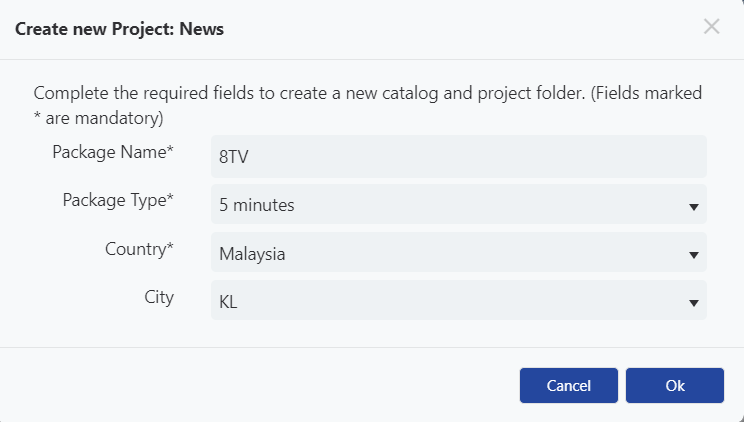Viewport: 744px width, 422px height.
Task: Click the mandatory fields instruction text
Action: 368,105
